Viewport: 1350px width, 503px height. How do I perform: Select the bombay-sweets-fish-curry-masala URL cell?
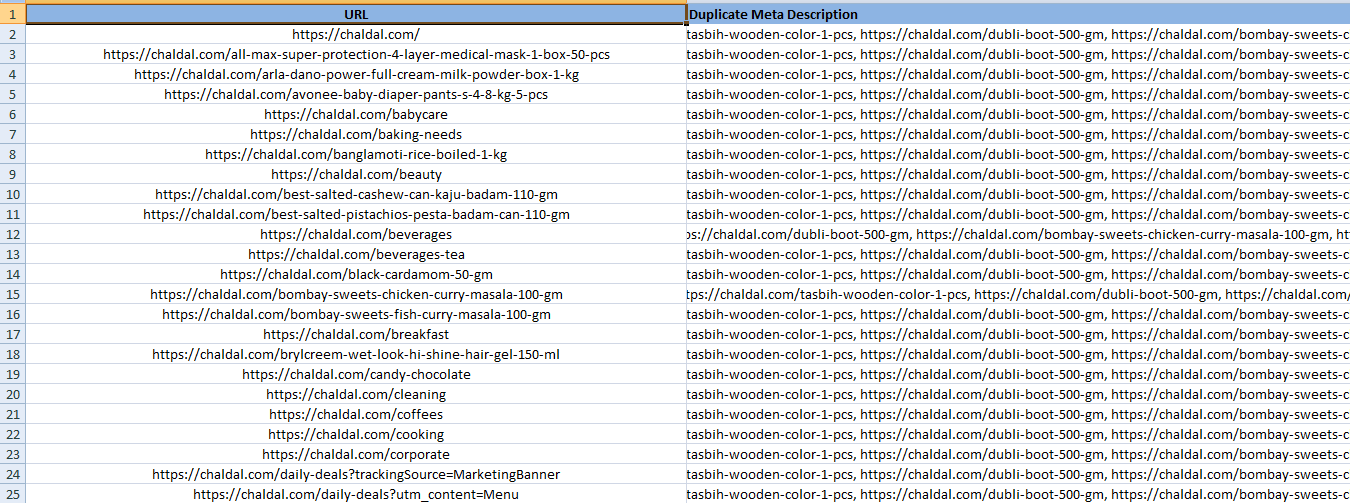(356, 314)
